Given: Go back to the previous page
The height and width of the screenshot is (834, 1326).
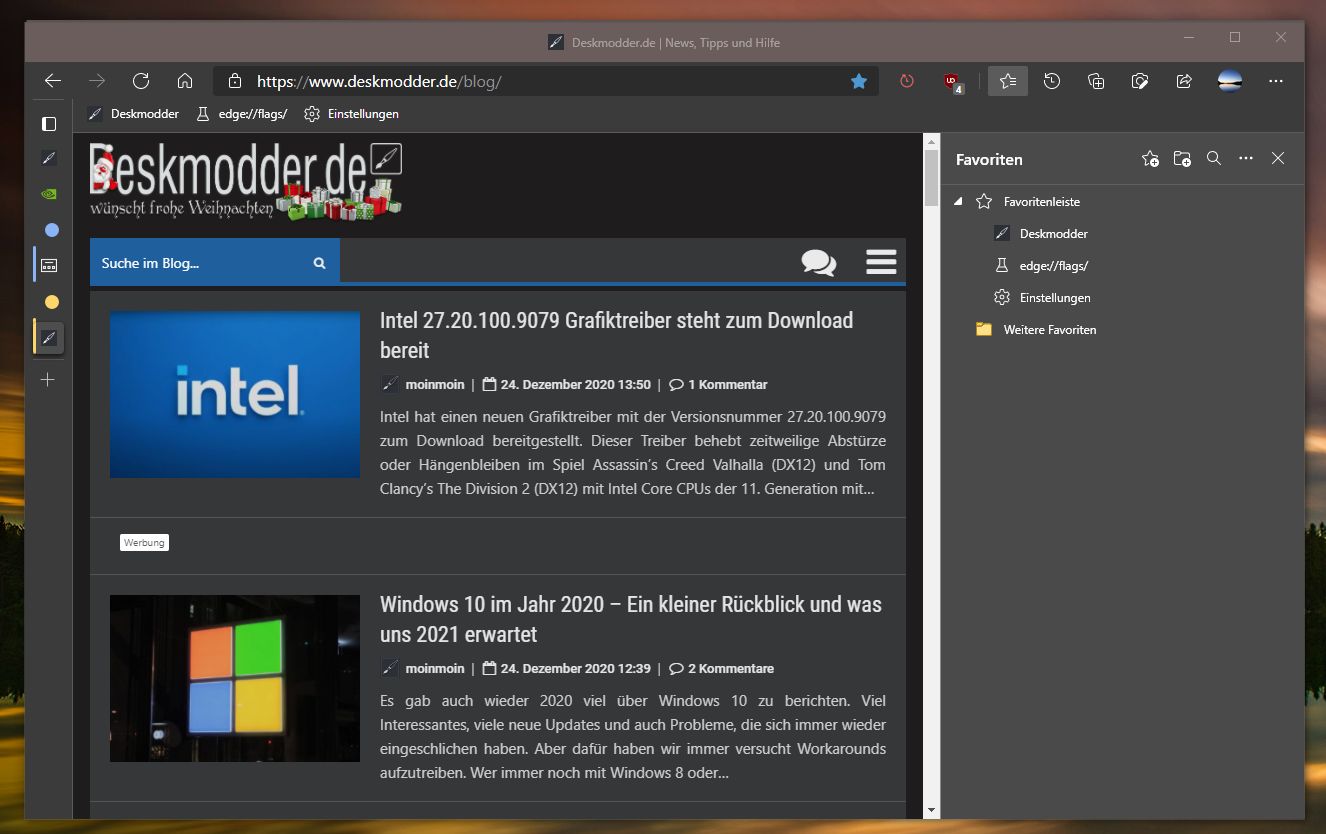Looking at the screenshot, I should tap(53, 81).
